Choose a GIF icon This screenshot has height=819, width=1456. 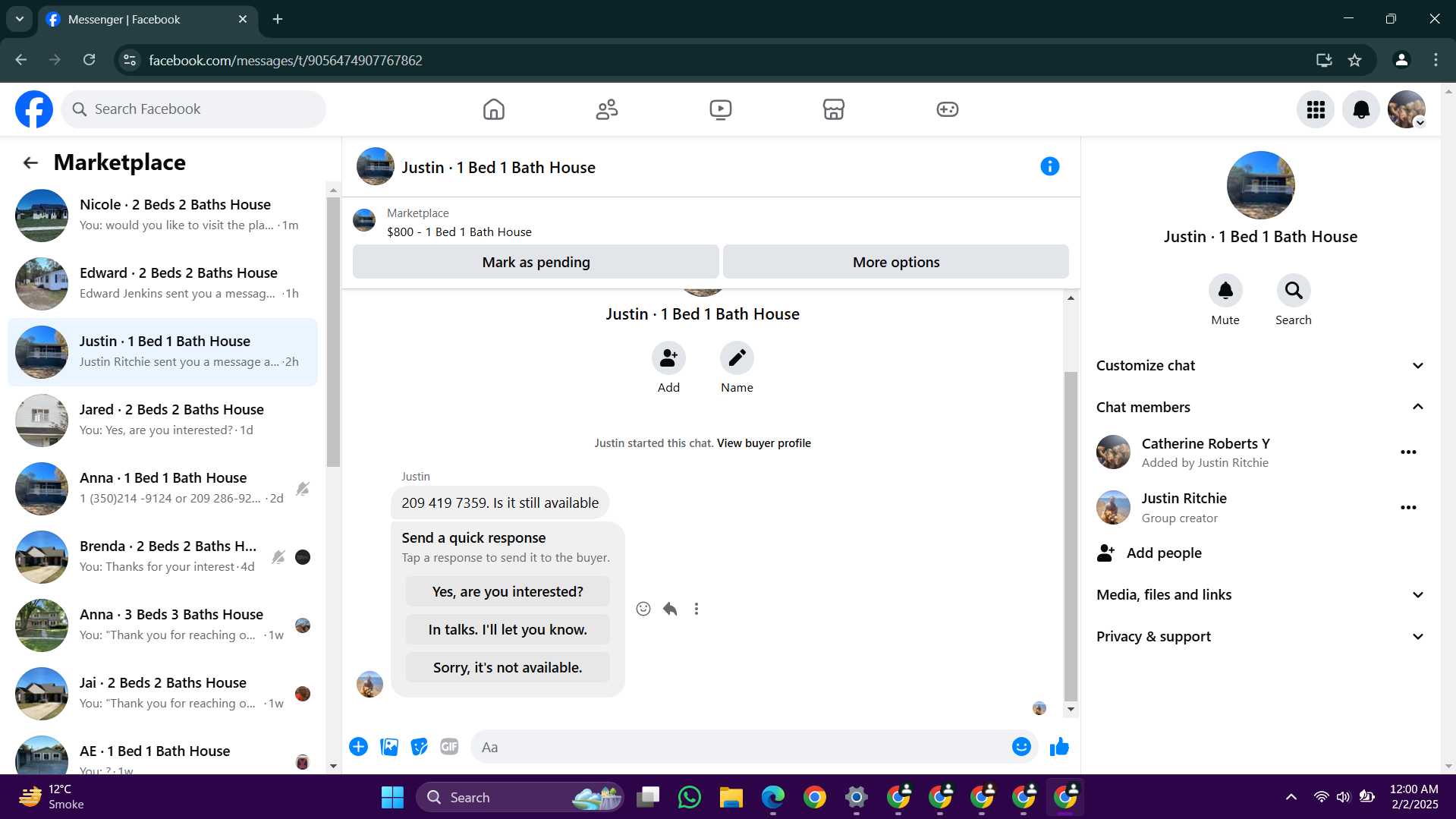coord(449,747)
